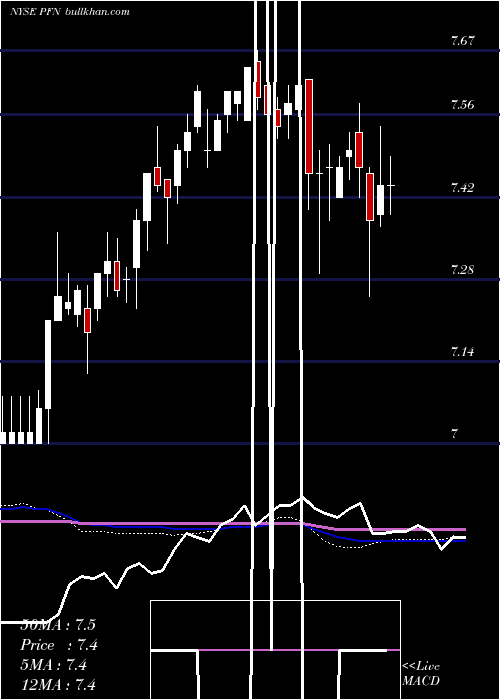The width and height of the screenshot is (500, 700).
Task: Click the 5MA : 7.4 readout
Action: tap(53, 665)
